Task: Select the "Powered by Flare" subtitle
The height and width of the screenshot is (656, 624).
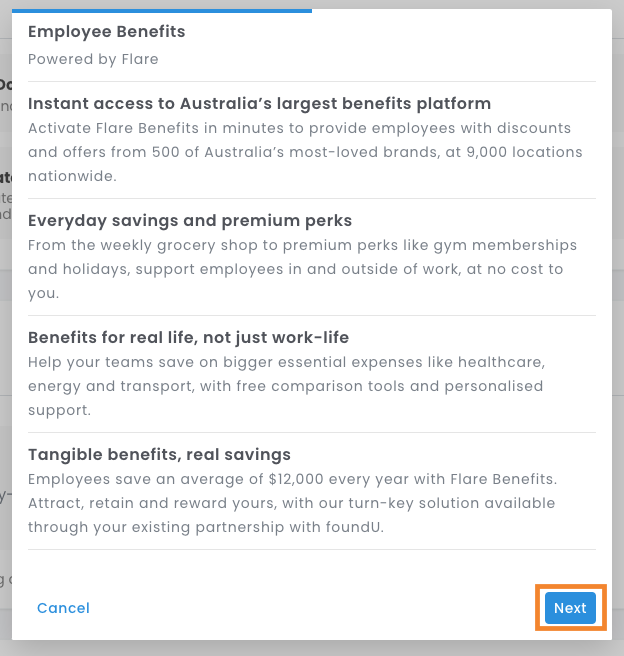Action: click(x=93, y=59)
